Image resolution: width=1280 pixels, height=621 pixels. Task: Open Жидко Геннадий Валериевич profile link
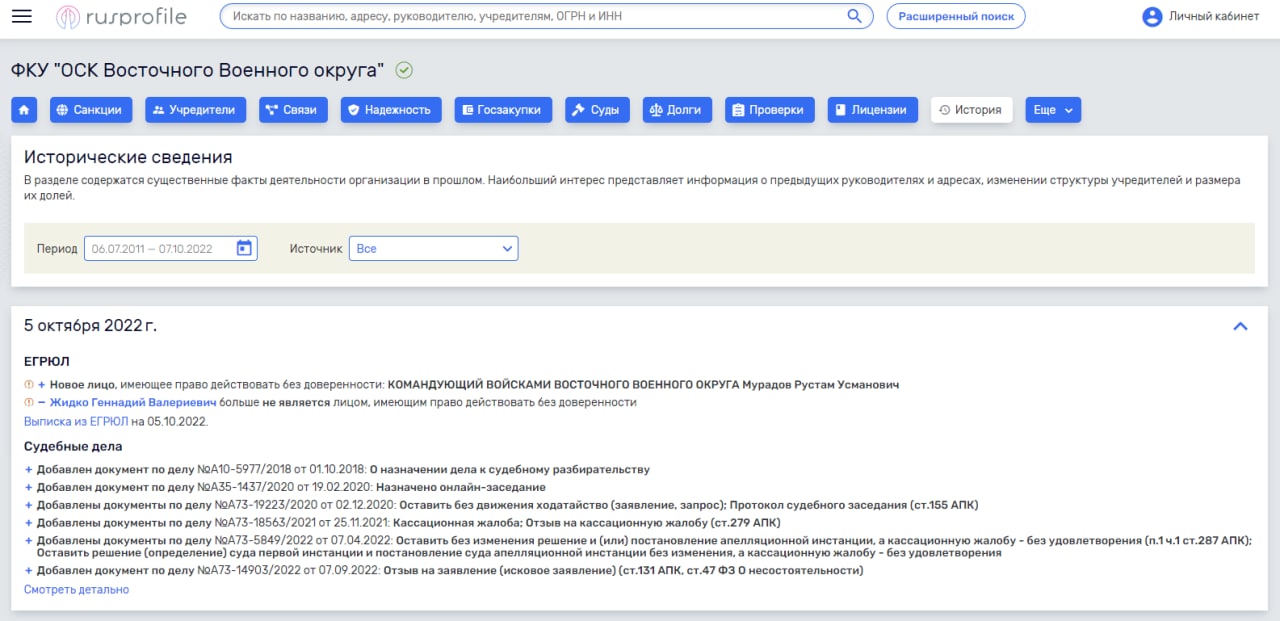click(132, 403)
